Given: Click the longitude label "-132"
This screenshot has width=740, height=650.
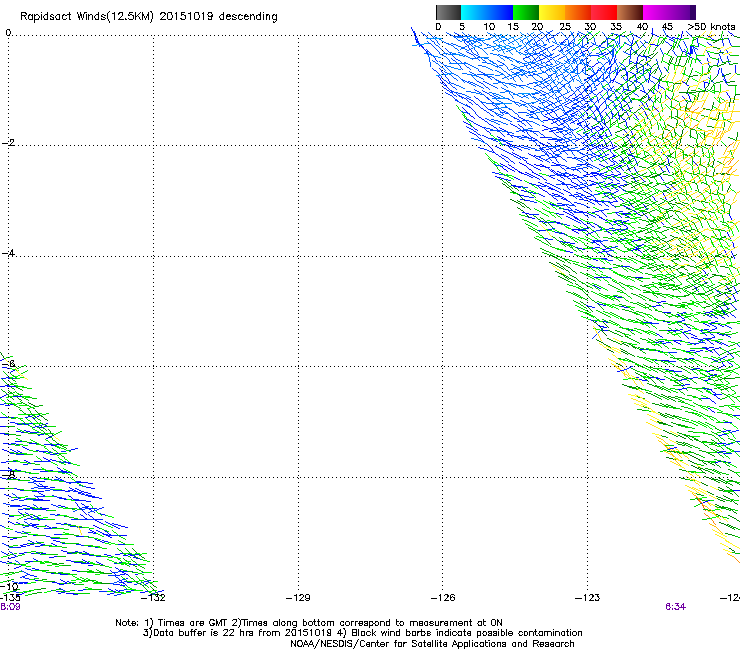Looking at the screenshot, I should coord(154,598).
